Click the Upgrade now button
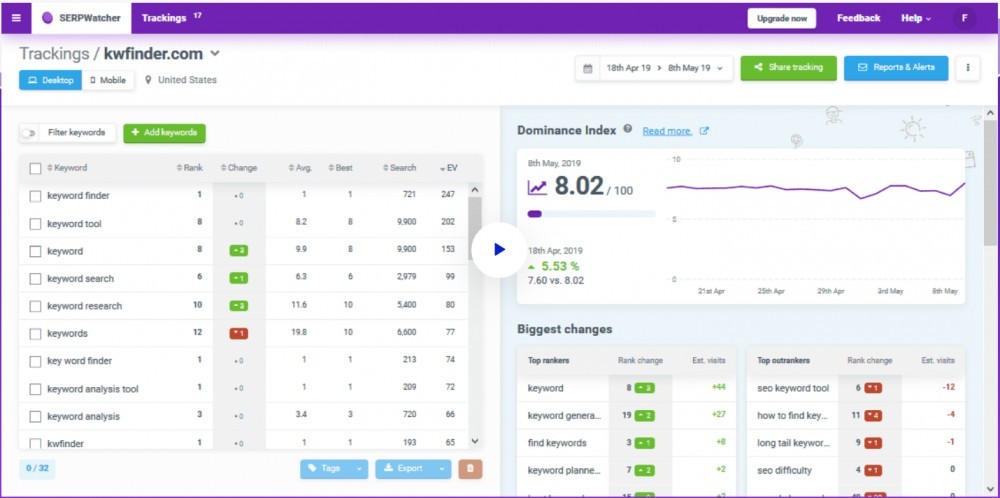The height and width of the screenshot is (498, 1000). click(x=782, y=18)
